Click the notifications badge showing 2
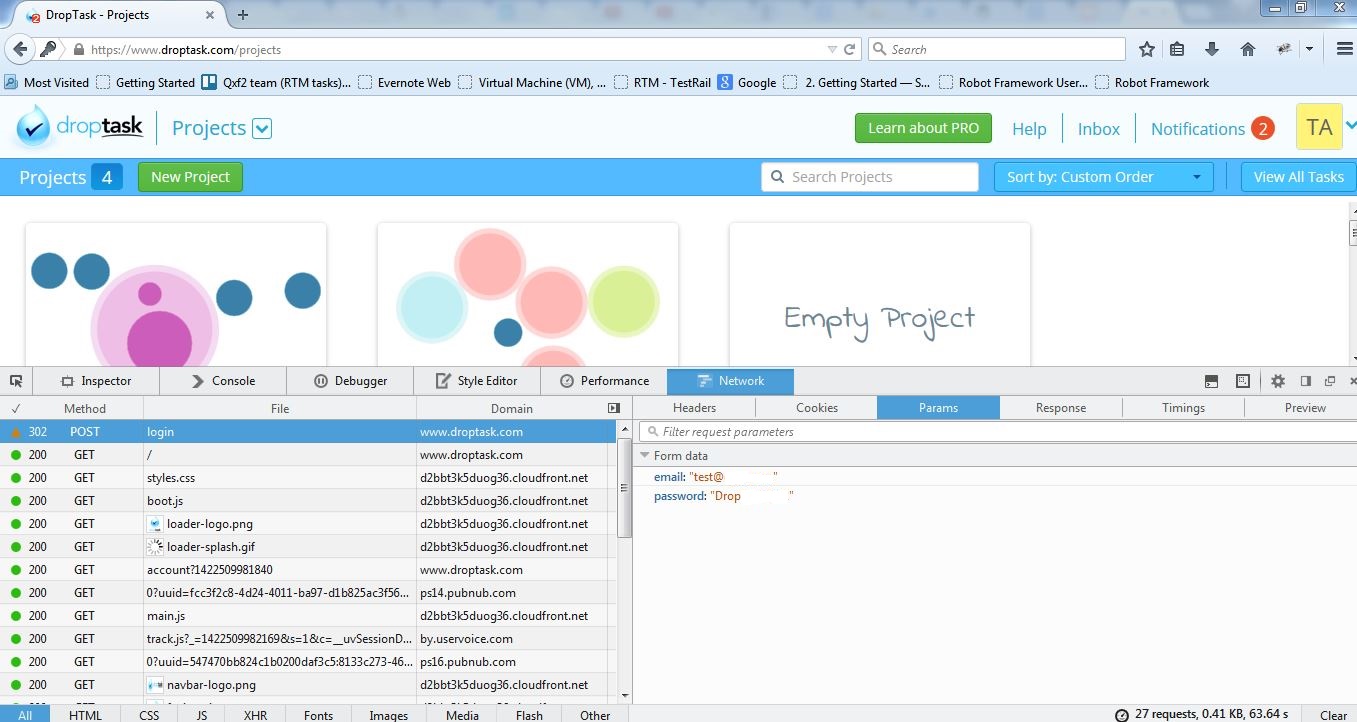 pyautogui.click(x=1262, y=128)
